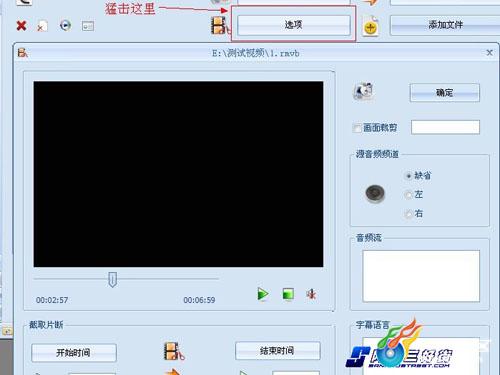Click the 开始时间 button

tap(74, 352)
